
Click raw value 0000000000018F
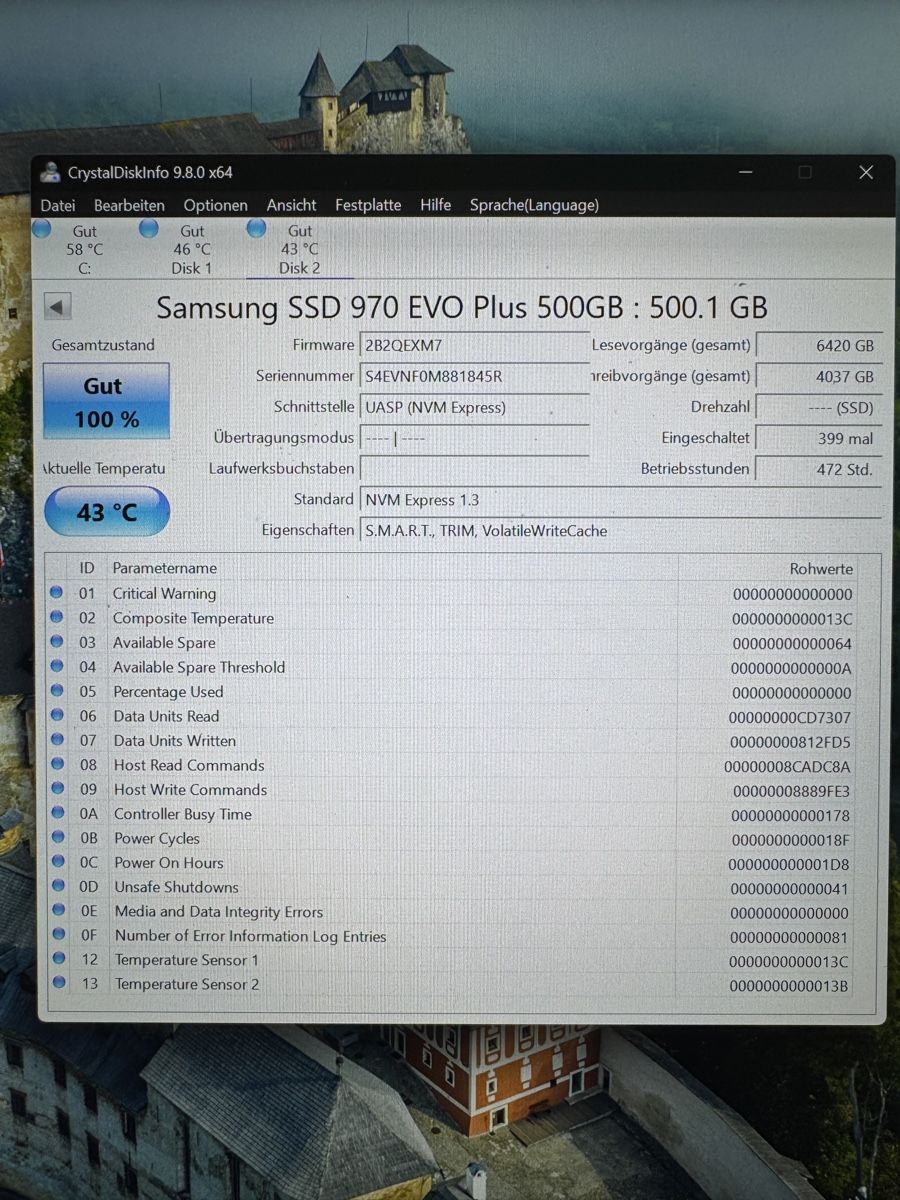(x=790, y=840)
